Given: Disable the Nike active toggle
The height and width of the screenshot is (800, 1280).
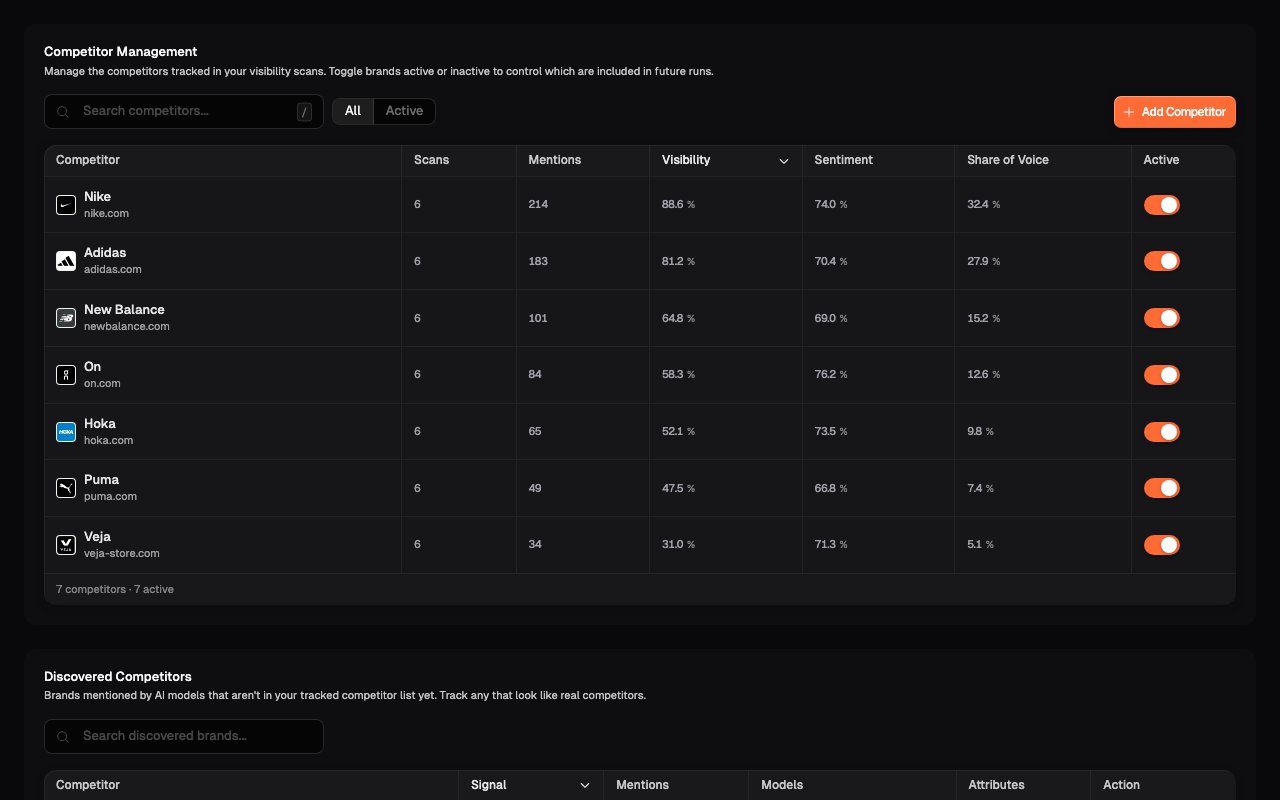Looking at the screenshot, I should pyautogui.click(x=1162, y=205).
